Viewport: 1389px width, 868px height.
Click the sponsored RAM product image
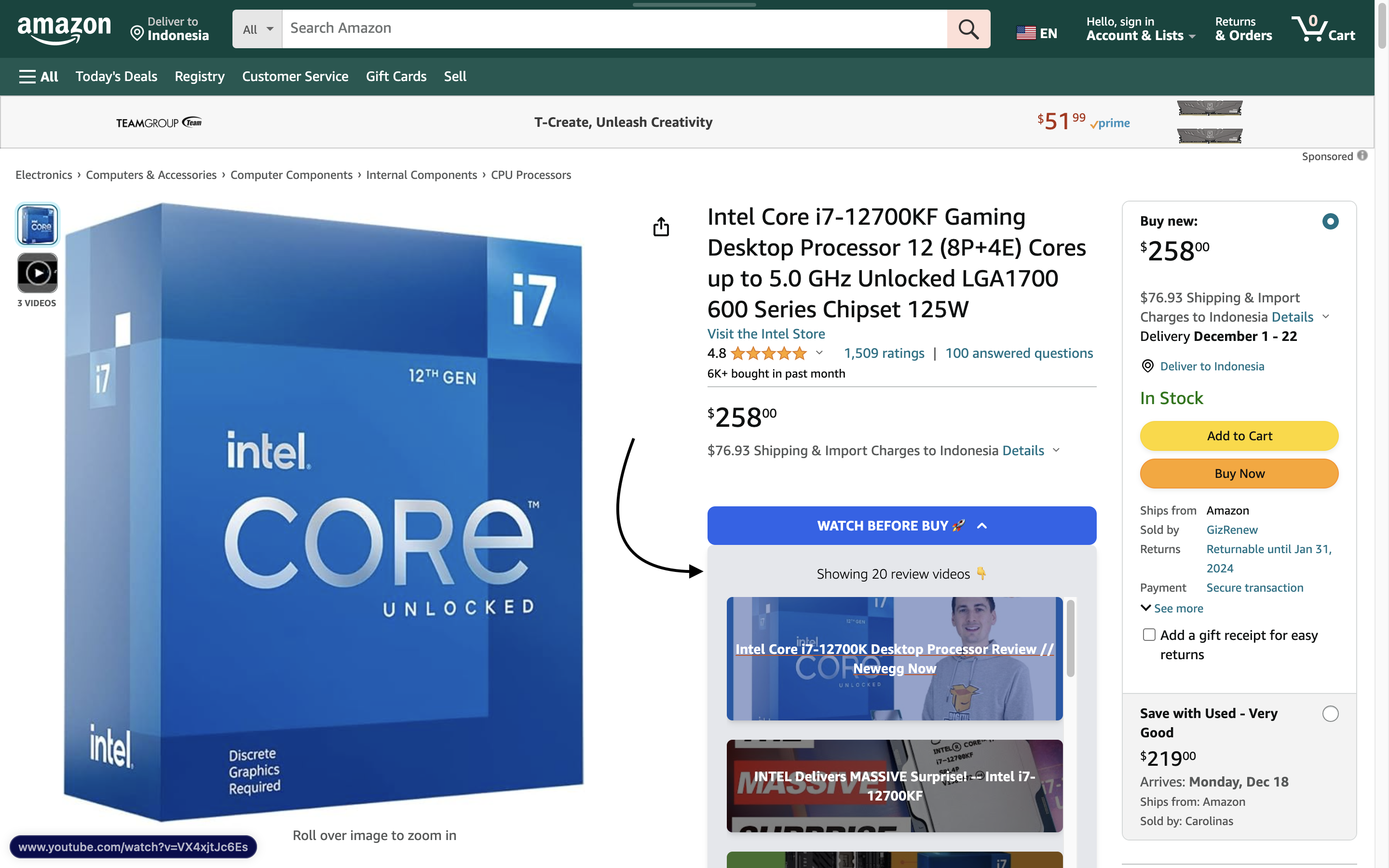click(x=1210, y=122)
